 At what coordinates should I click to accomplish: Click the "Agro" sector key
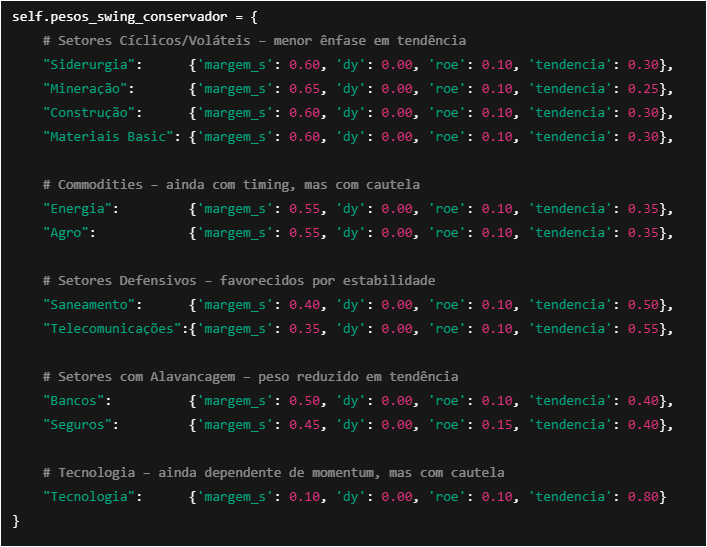coord(68,233)
